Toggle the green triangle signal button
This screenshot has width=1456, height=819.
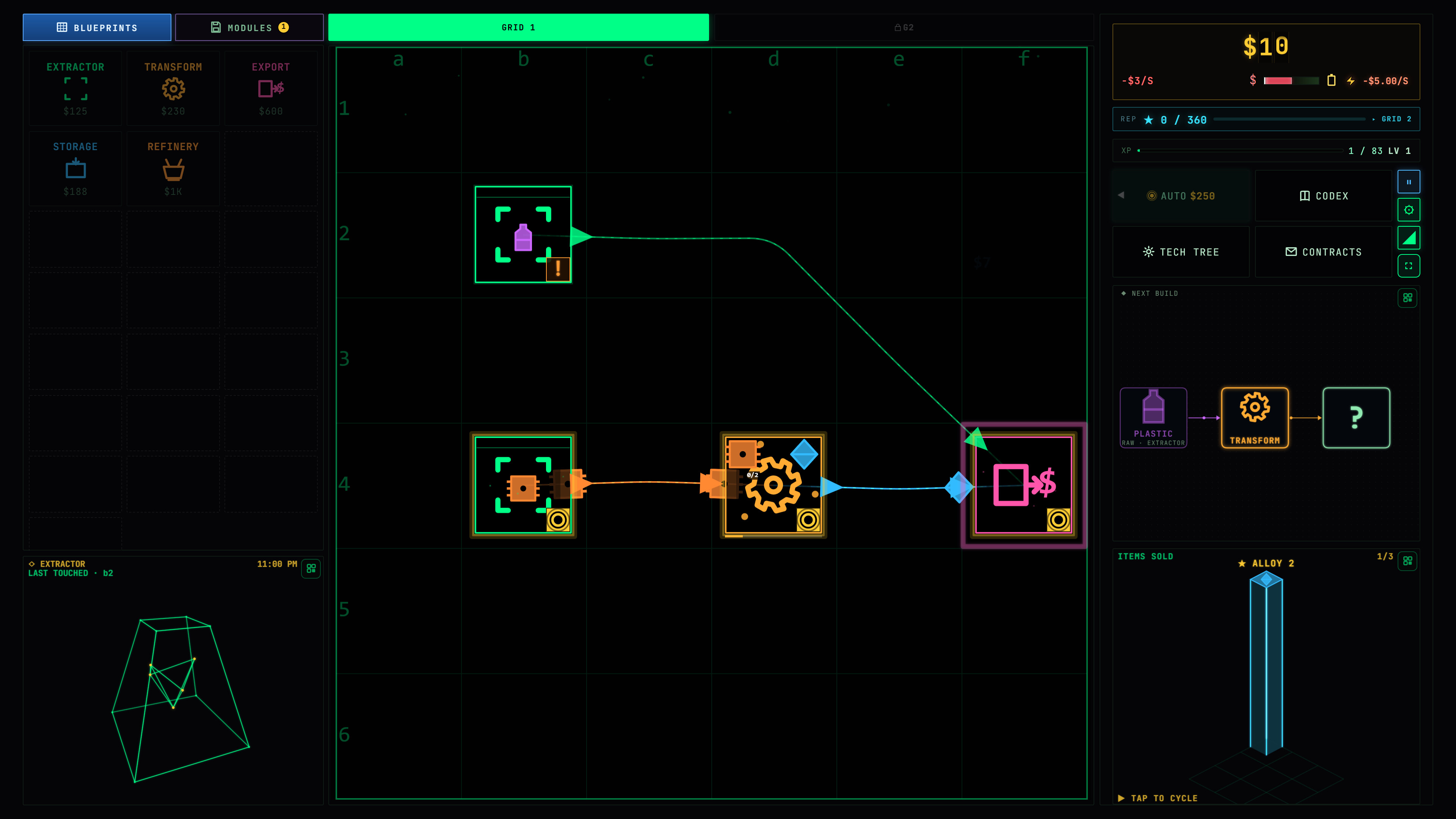coord(1409,238)
